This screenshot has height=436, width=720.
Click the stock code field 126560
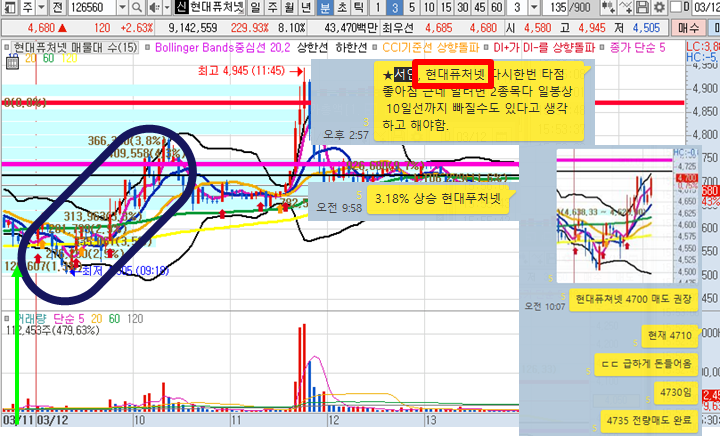[x=92, y=7]
